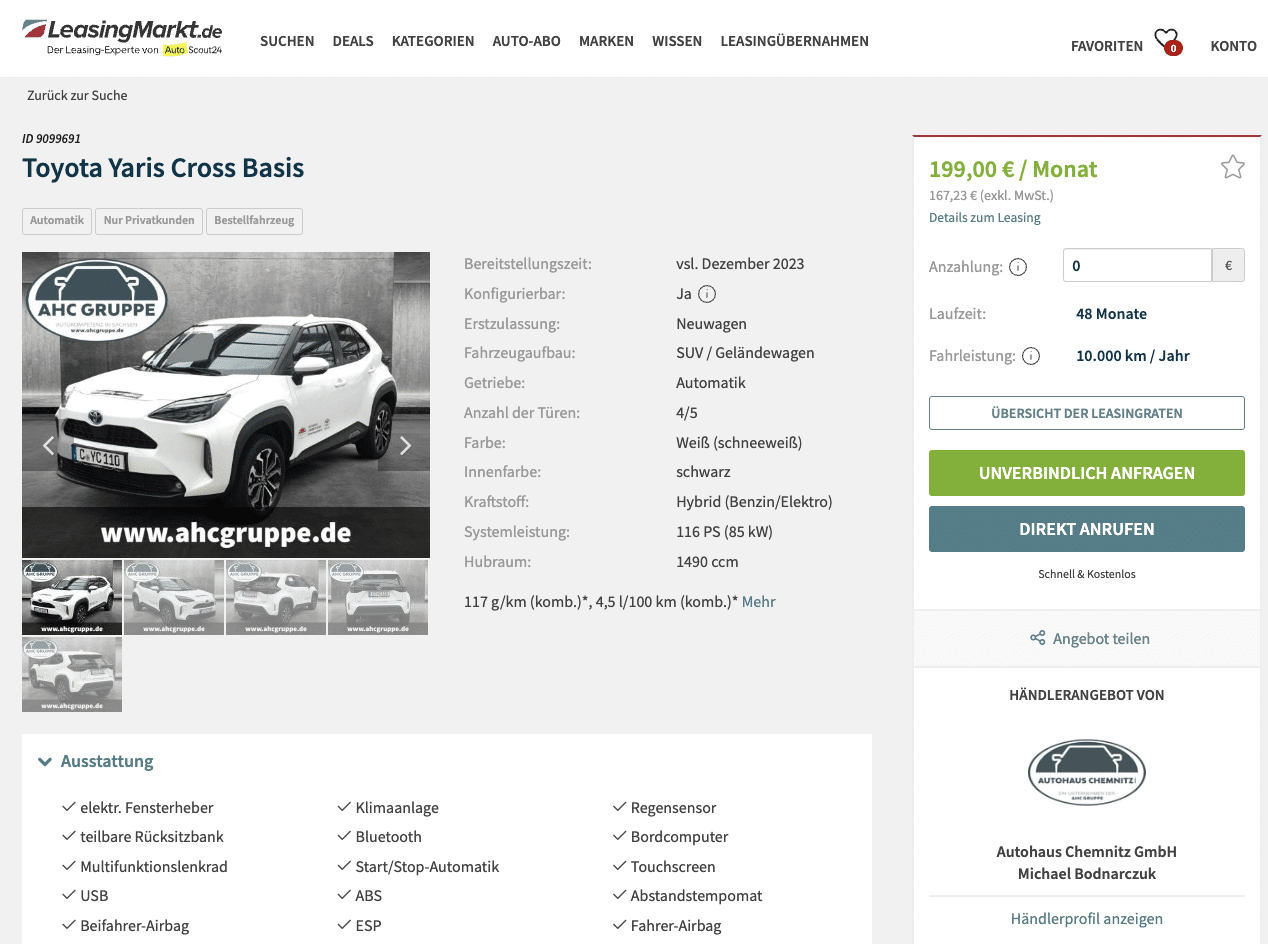Click ÜBERSICHT DER LEASINGRATEN button
1268x944 pixels.
click(x=1087, y=413)
